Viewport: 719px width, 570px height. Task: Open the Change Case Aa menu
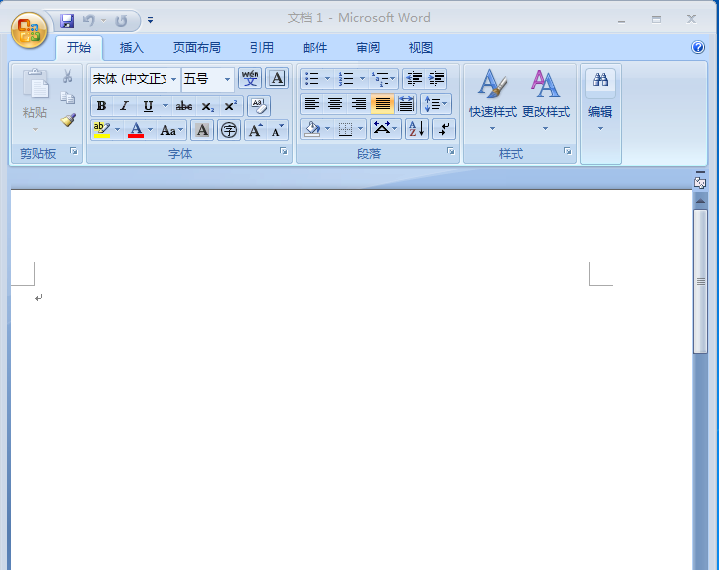[x=171, y=130]
